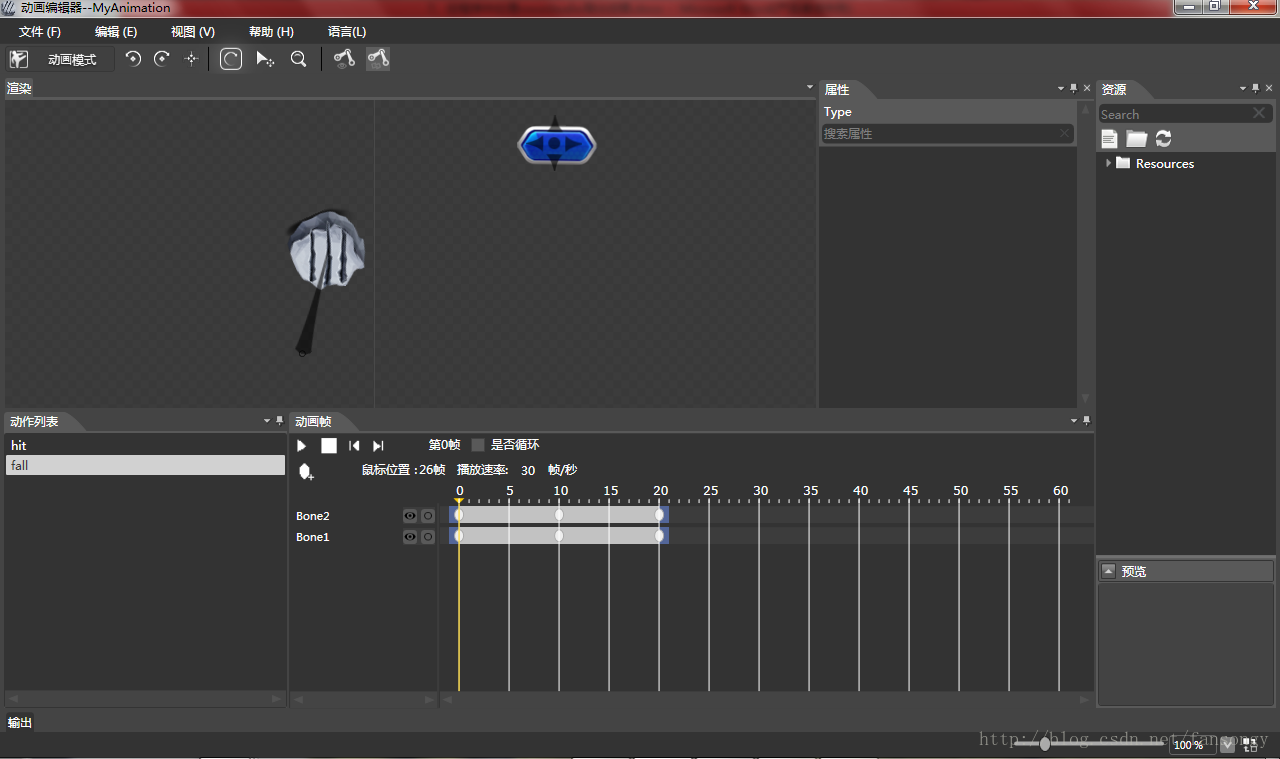The image size is (1280, 759).
Task: Select the rotate tool icon
Action: click(231, 59)
